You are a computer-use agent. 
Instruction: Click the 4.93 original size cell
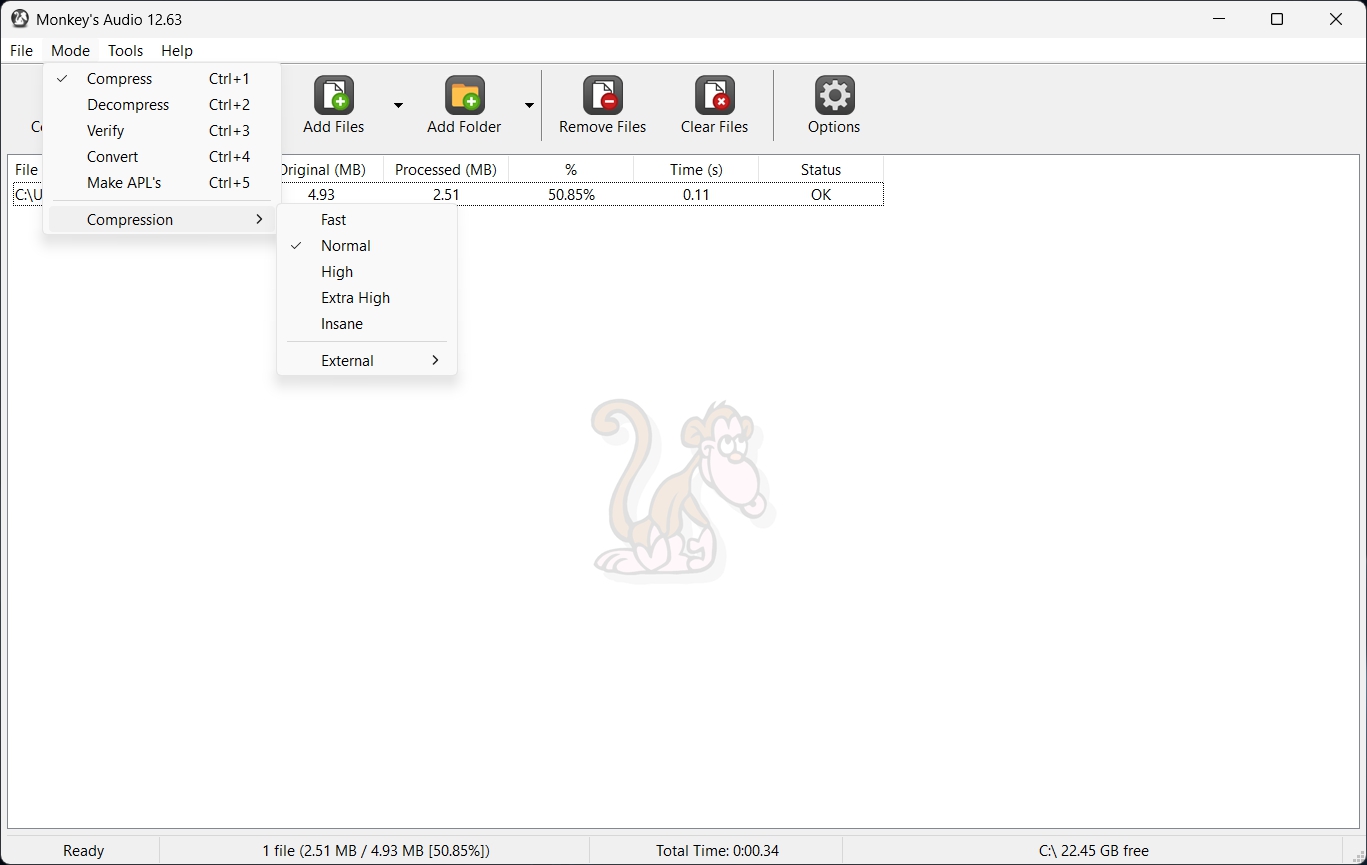(x=321, y=195)
